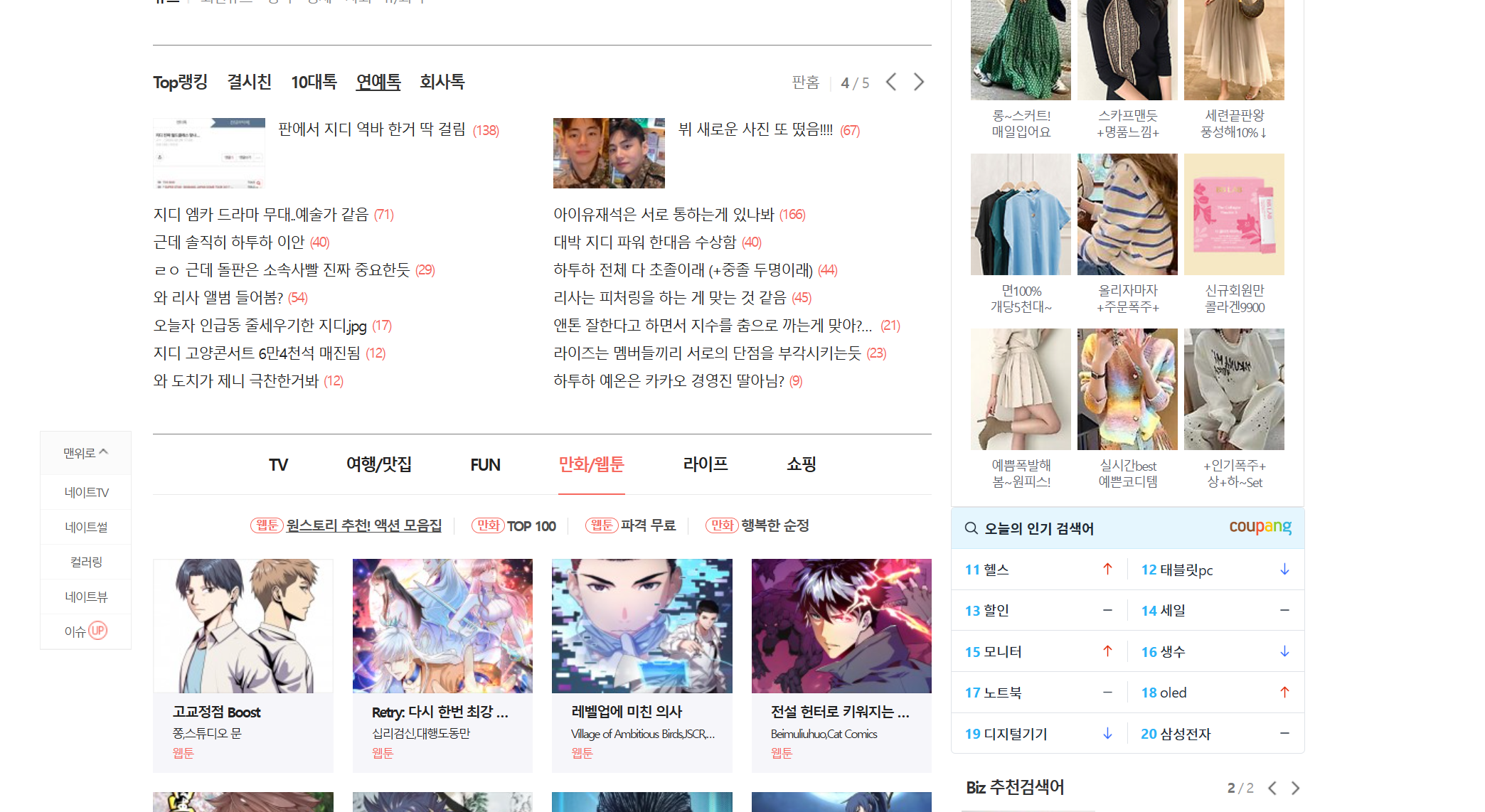This screenshot has height=812, width=1485.
Task: Open the 고교정점 Boost webtoon thumbnail
Action: click(x=243, y=626)
